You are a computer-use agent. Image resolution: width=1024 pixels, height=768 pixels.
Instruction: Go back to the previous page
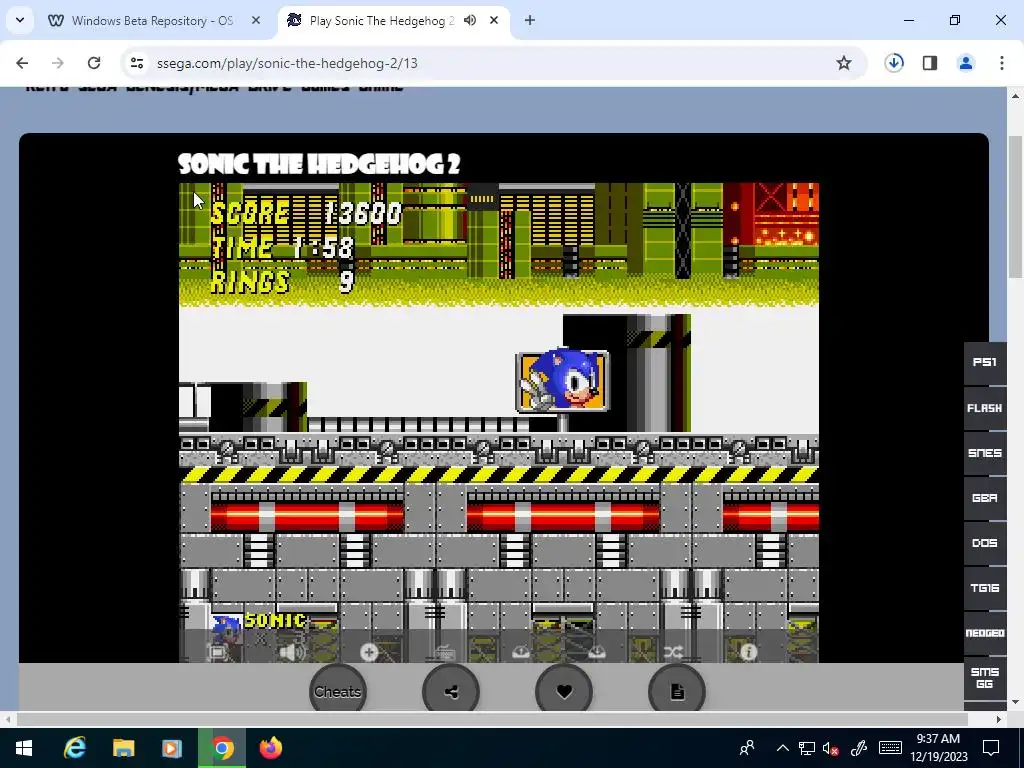(x=22, y=63)
